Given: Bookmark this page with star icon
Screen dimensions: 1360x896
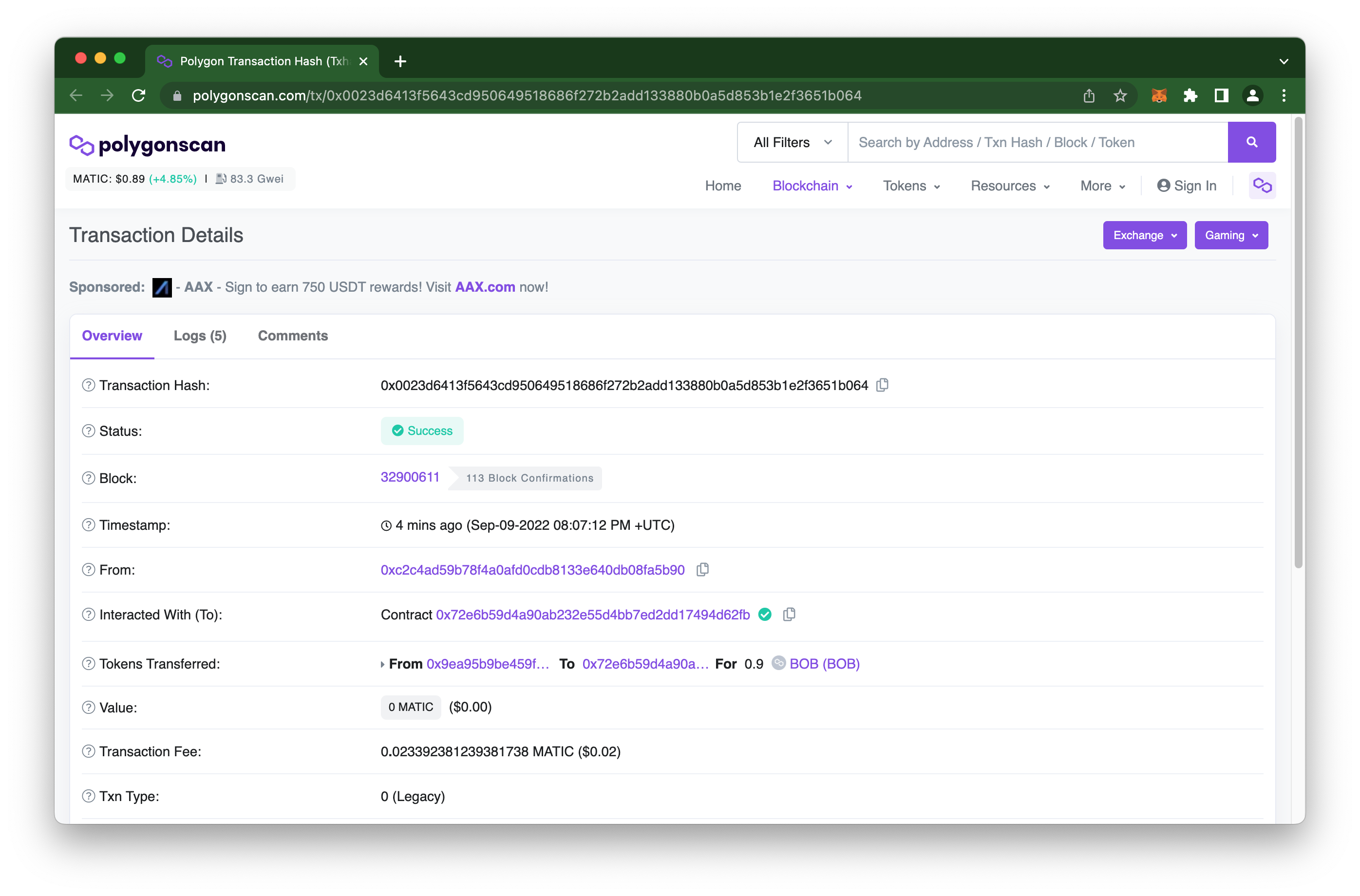Looking at the screenshot, I should tap(1120, 95).
